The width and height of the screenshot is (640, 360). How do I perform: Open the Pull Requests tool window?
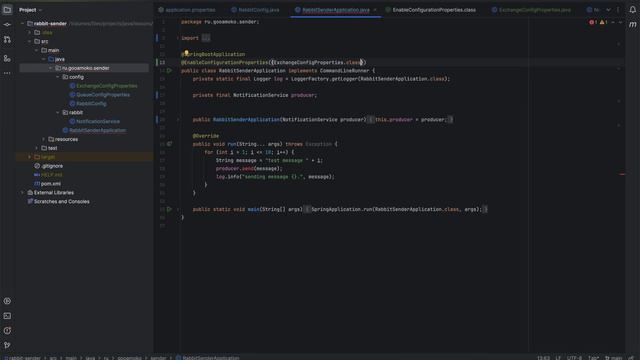[7, 40]
